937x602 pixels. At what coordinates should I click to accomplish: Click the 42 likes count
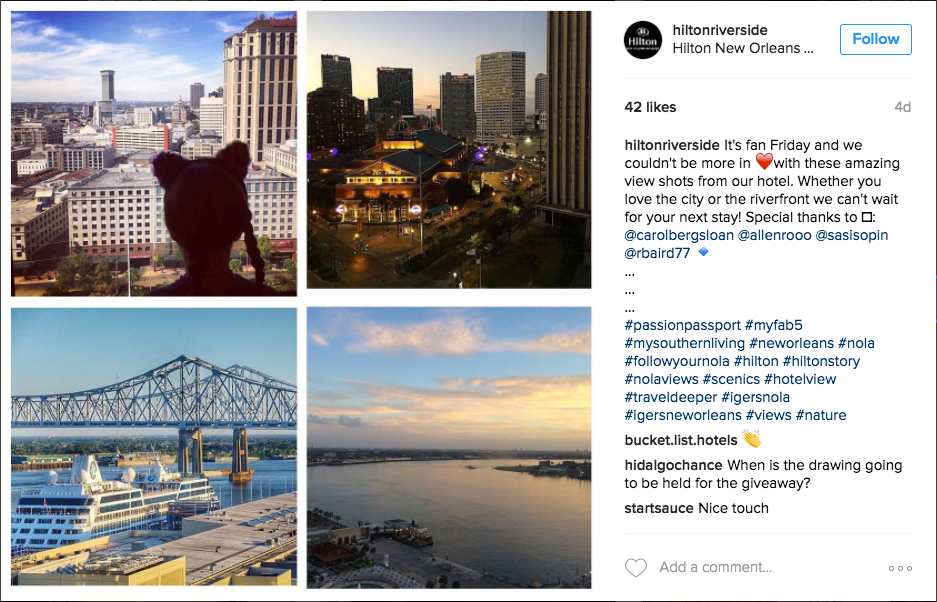pyautogui.click(x=650, y=107)
